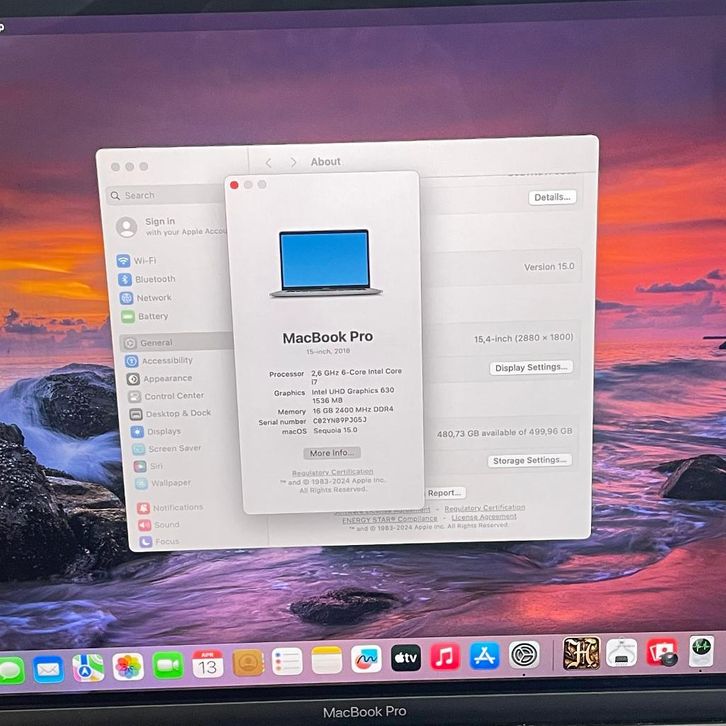The width and height of the screenshot is (726, 726).
Task: Open the License Agreement link
Action: 484,517
